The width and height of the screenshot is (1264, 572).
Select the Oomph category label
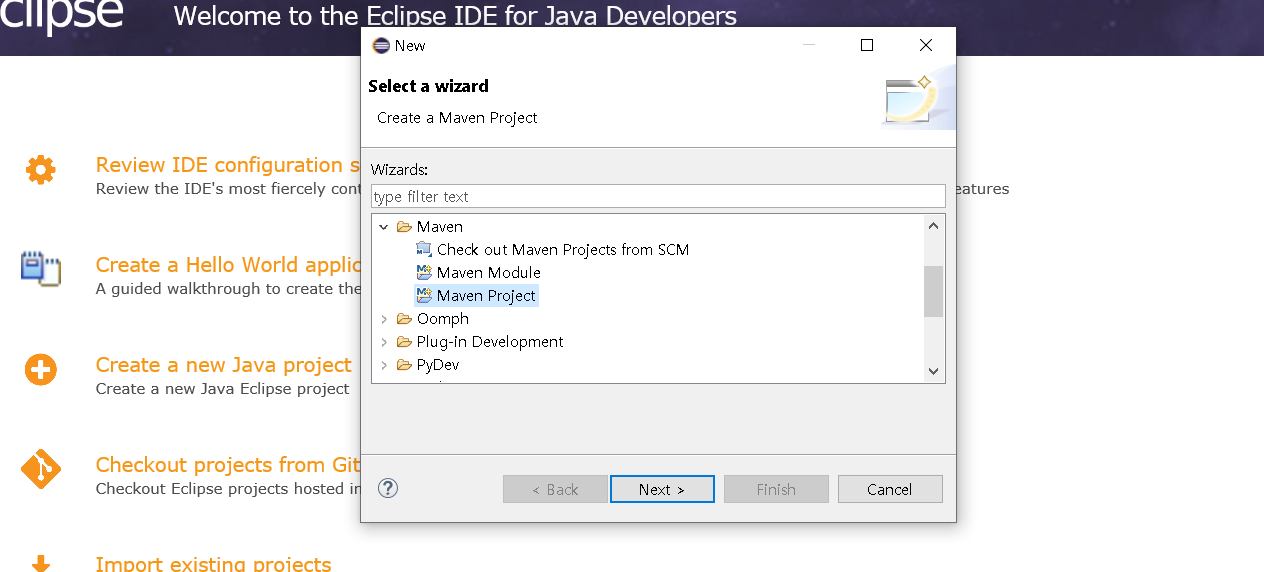(x=443, y=319)
